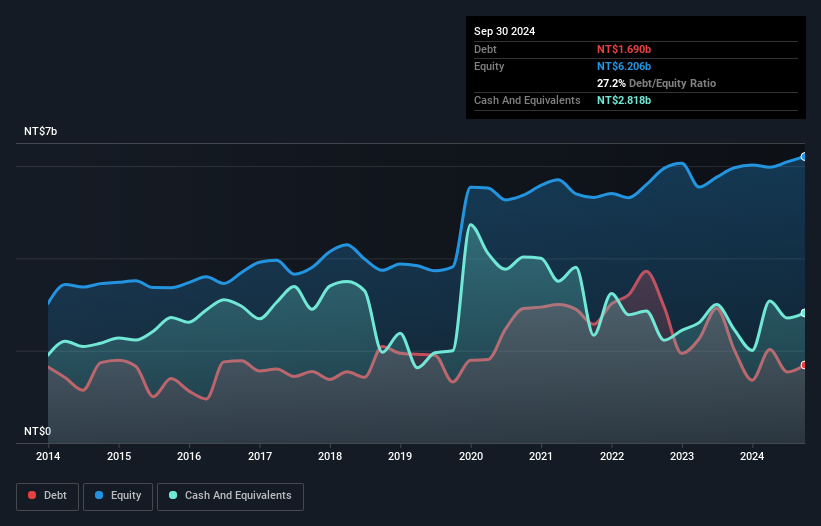Select the Equity endpoint marker on chart

pyautogui.click(x=804, y=156)
